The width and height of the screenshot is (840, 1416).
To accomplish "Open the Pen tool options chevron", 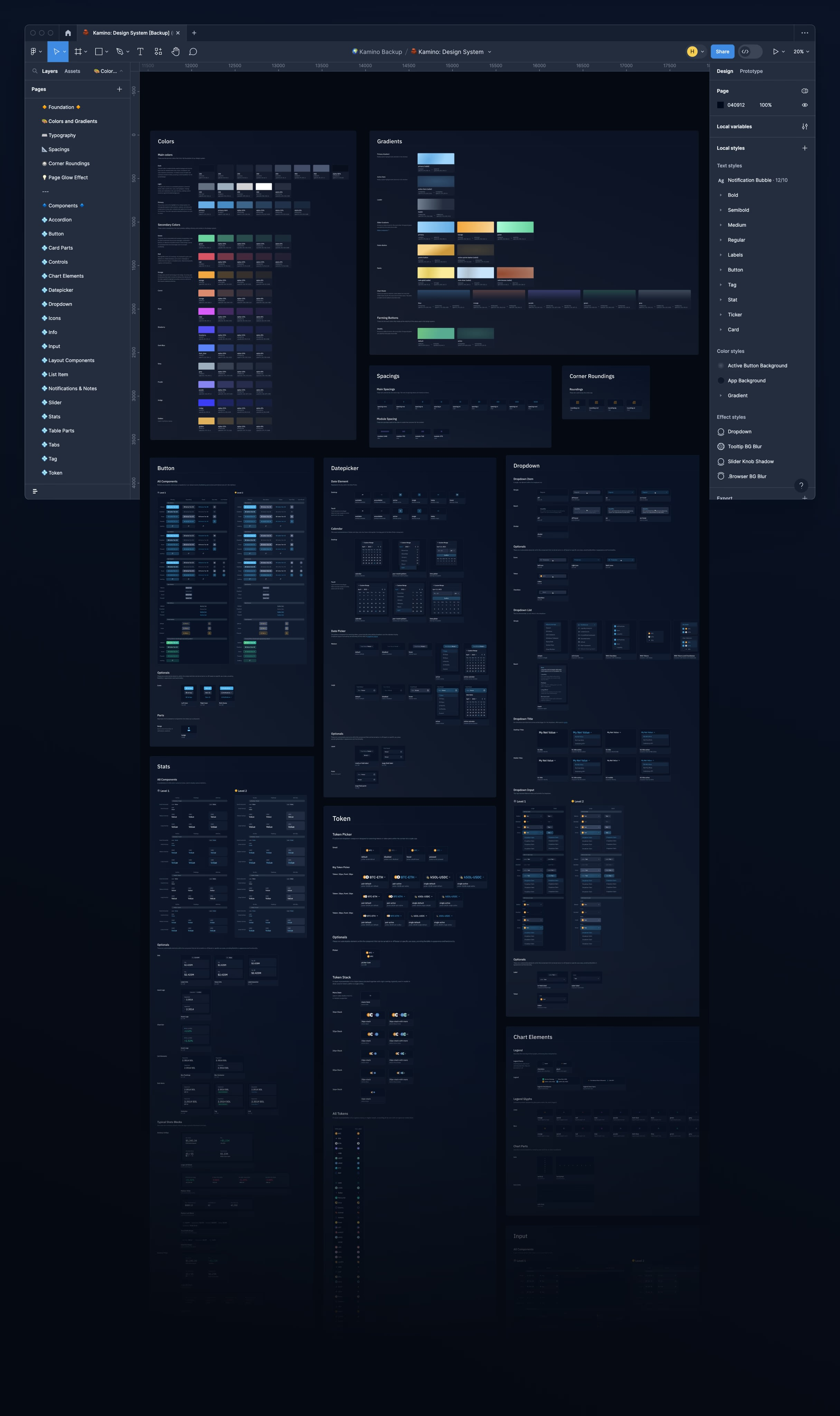I will point(128,52).
